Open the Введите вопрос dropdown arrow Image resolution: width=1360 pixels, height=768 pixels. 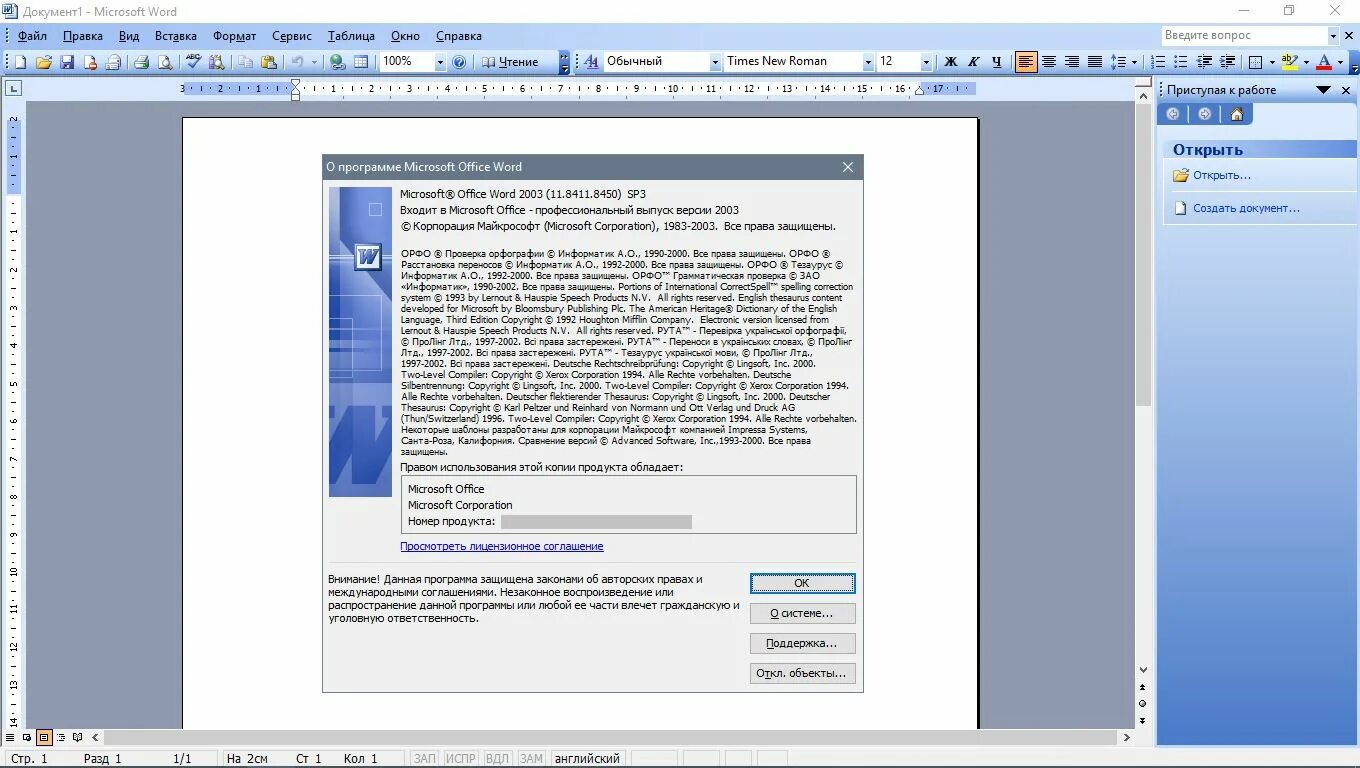(1333, 36)
